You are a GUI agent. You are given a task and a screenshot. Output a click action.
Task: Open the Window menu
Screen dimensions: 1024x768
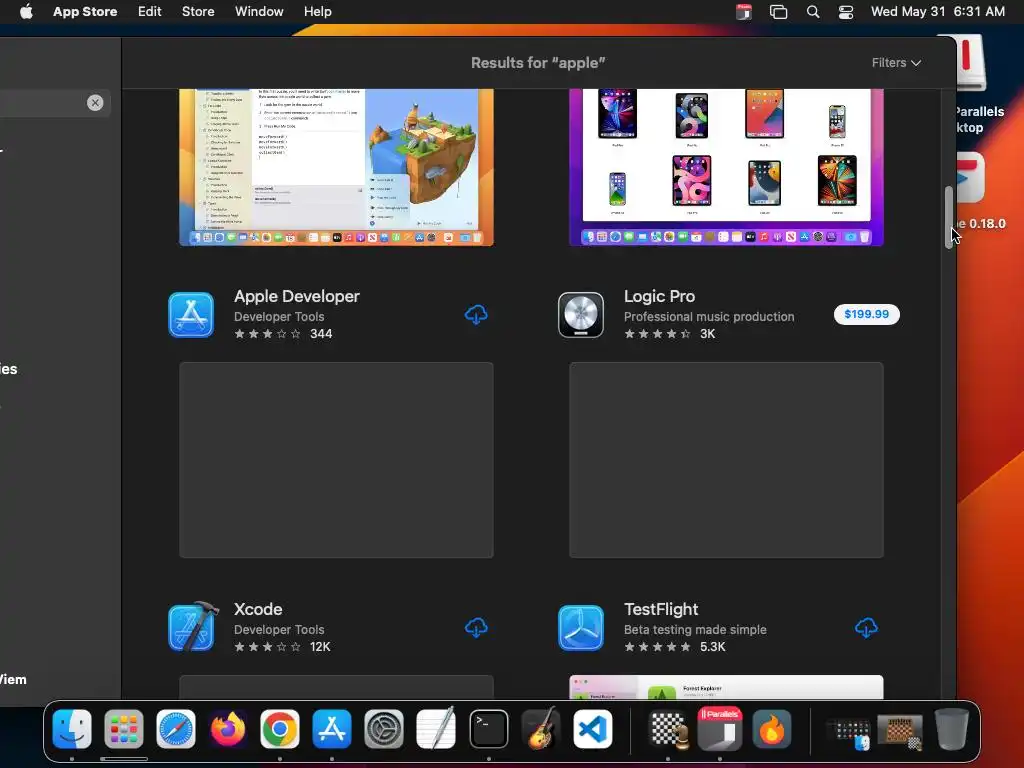(259, 12)
